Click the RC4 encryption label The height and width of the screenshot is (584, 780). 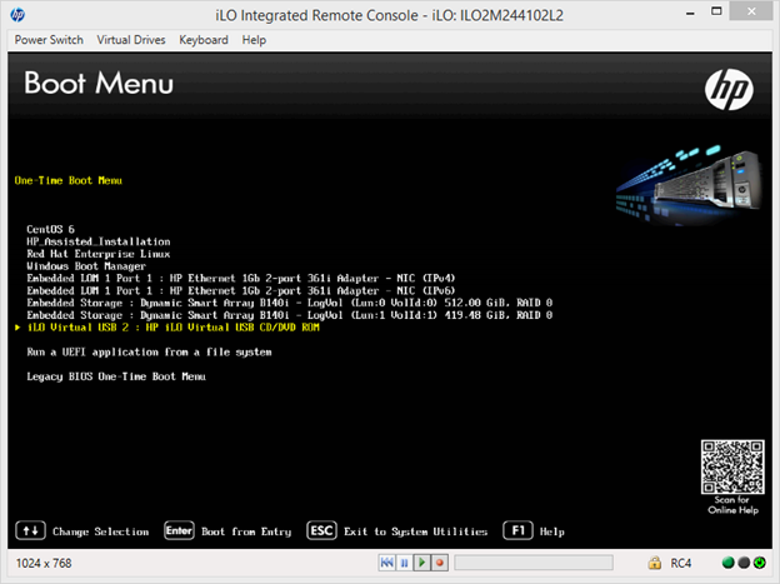681,563
